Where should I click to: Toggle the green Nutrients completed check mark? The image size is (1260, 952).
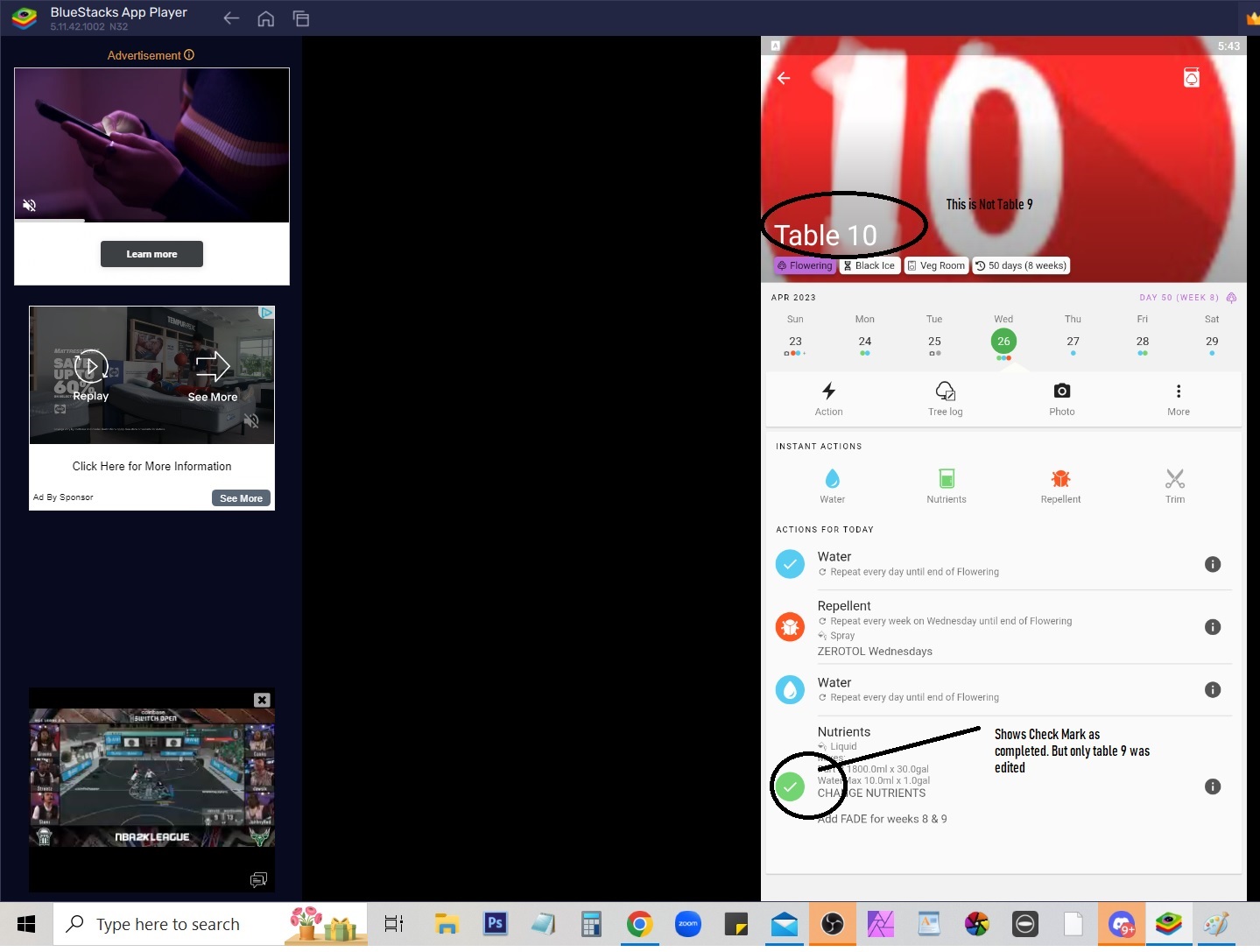coord(790,786)
